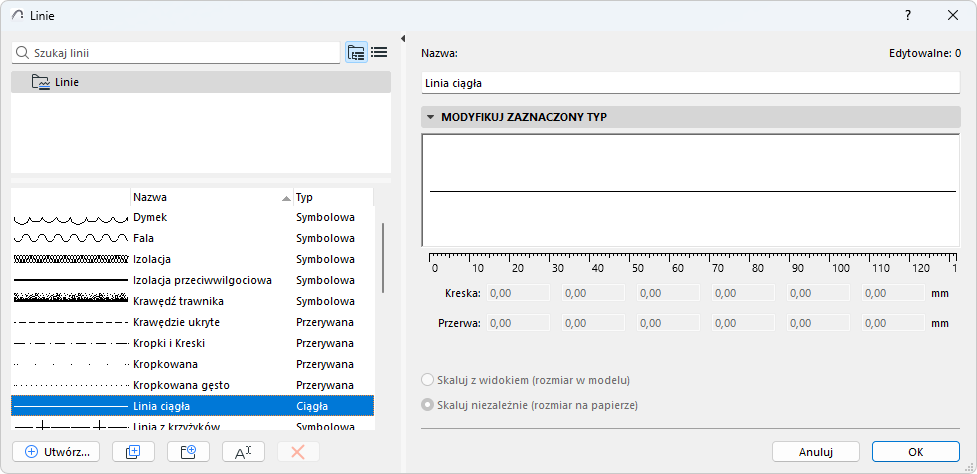This screenshot has width=977, height=474.
Task: Confirm with the OK button
Action: (916, 452)
